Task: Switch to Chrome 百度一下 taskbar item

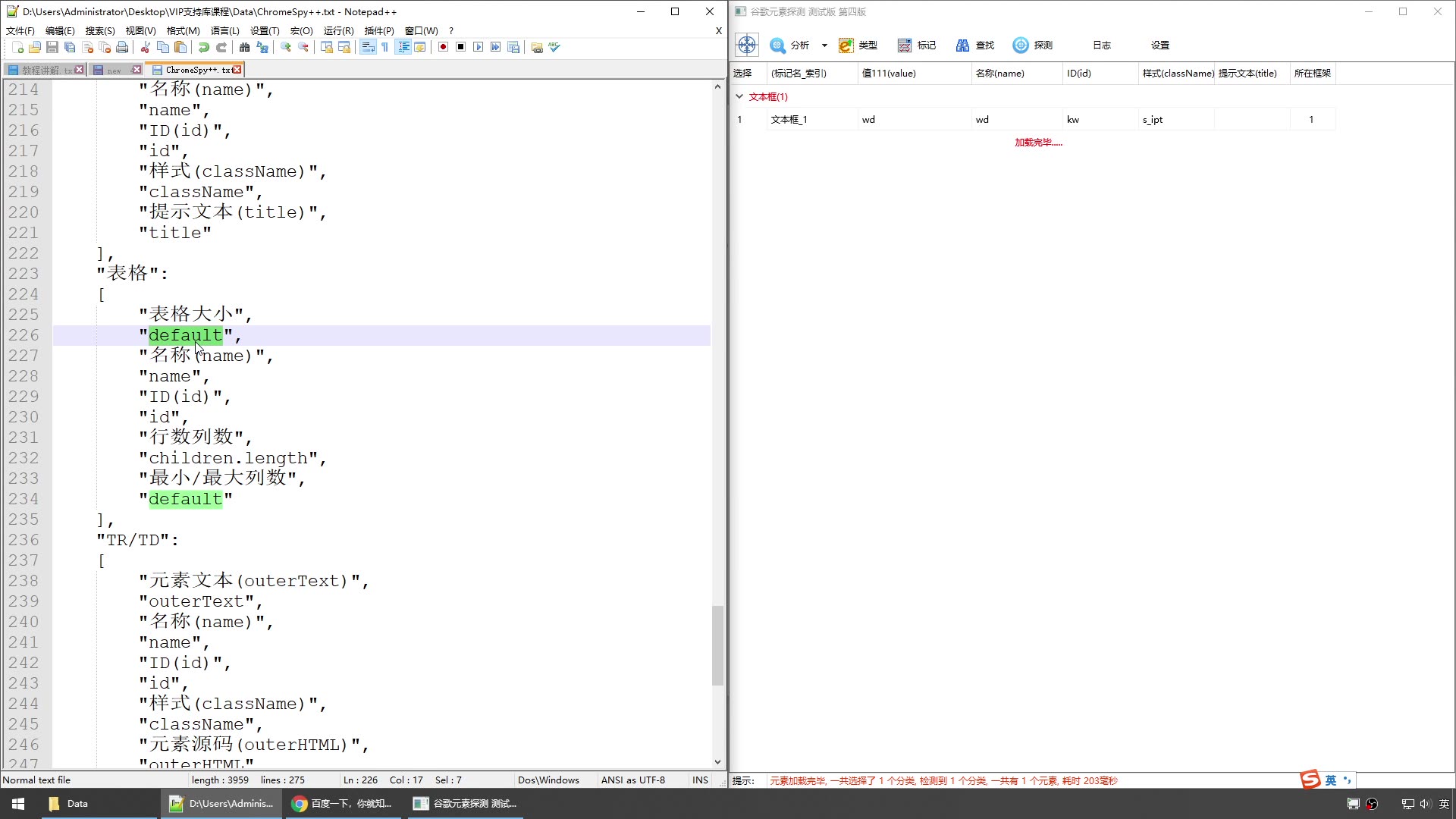Action: (343, 804)
